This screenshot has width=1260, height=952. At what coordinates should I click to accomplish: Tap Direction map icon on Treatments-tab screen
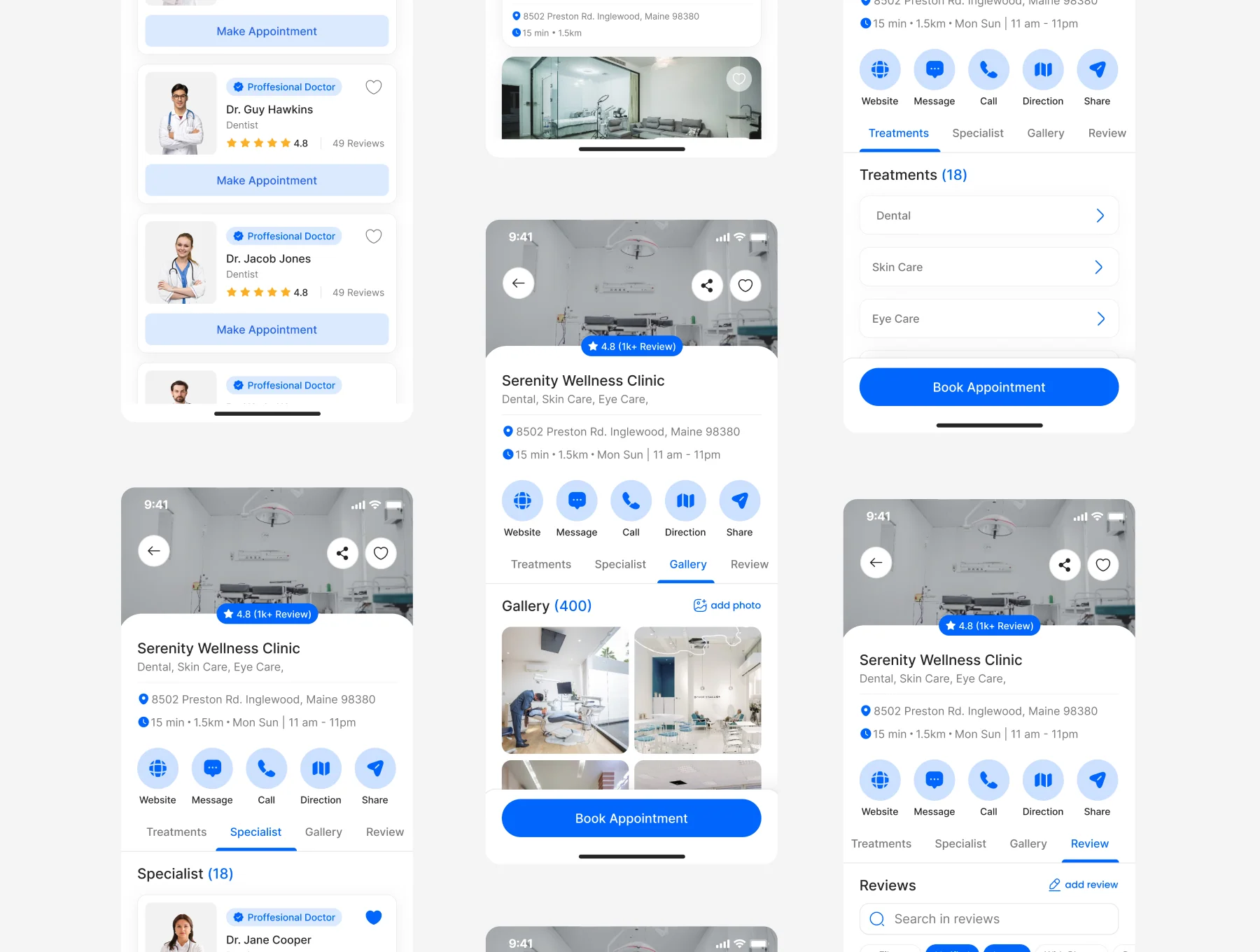click(1043, 69)
